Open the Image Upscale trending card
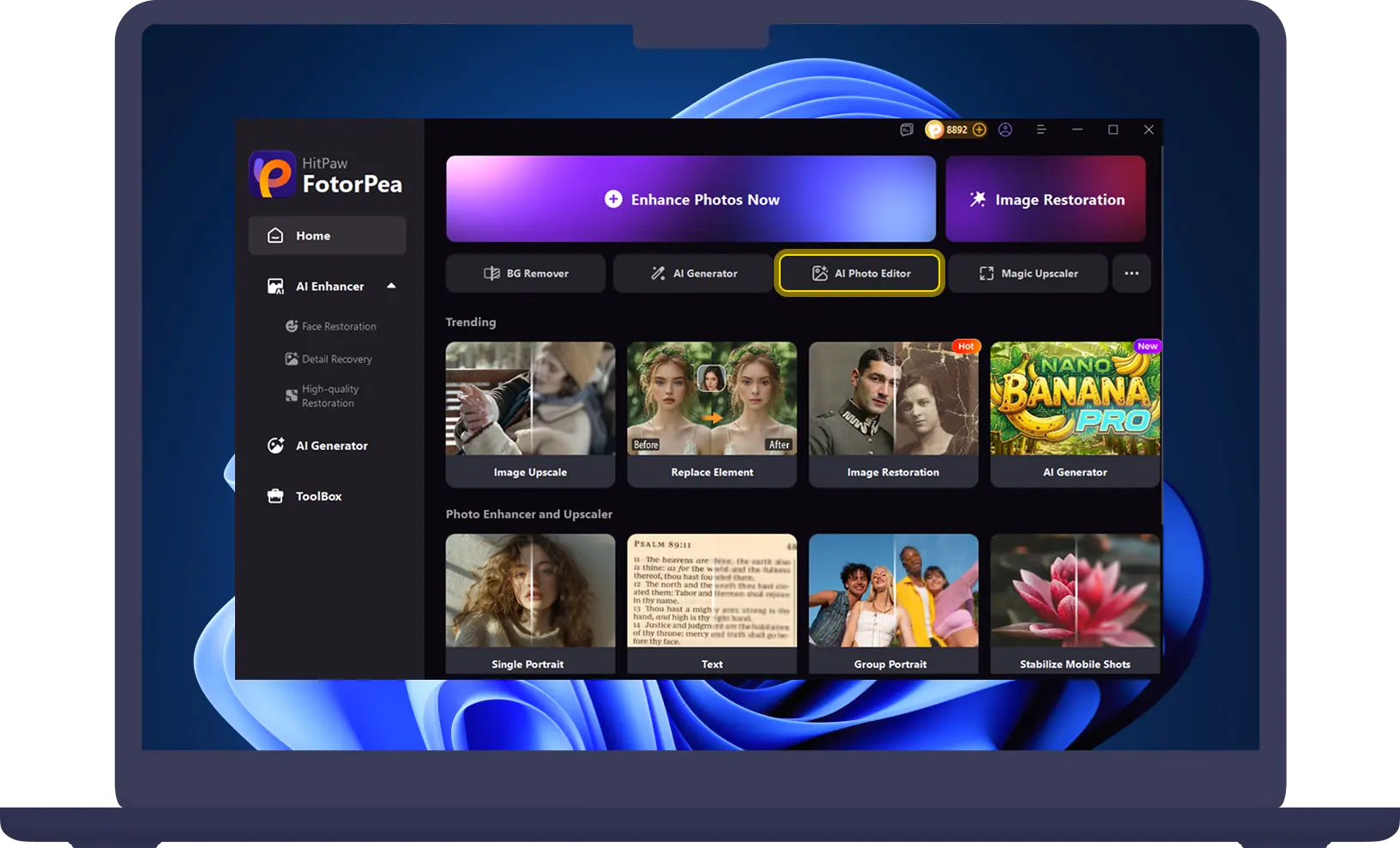 [x=530, y=415]
